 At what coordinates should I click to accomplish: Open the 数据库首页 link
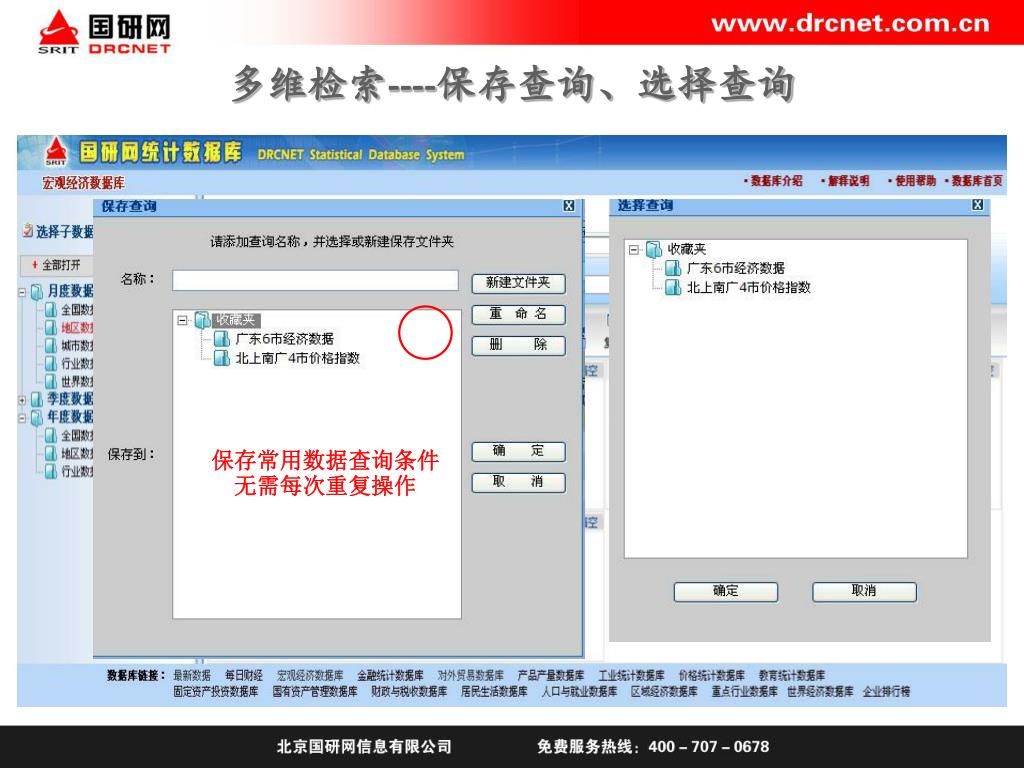click(977, 181)
